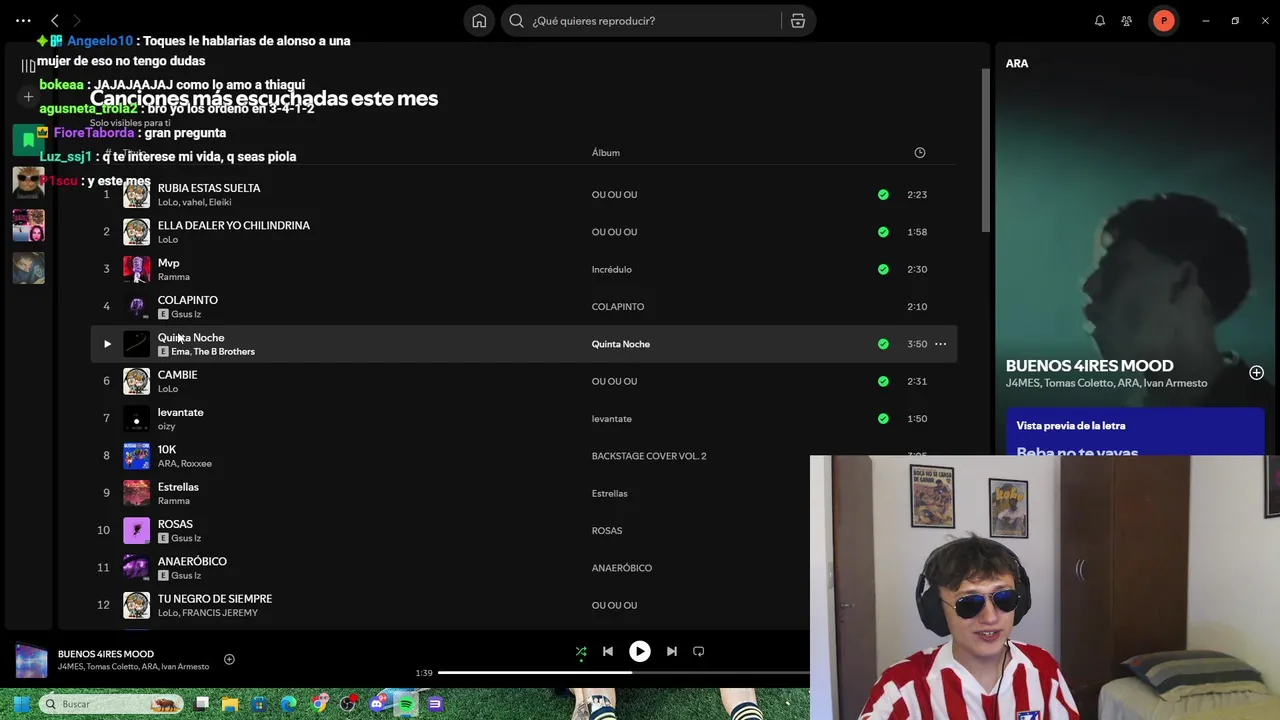This screenshot has height=720, width=1280.
Task: Click the Spotify icon in the taskbar
Action: pos(406,704)
